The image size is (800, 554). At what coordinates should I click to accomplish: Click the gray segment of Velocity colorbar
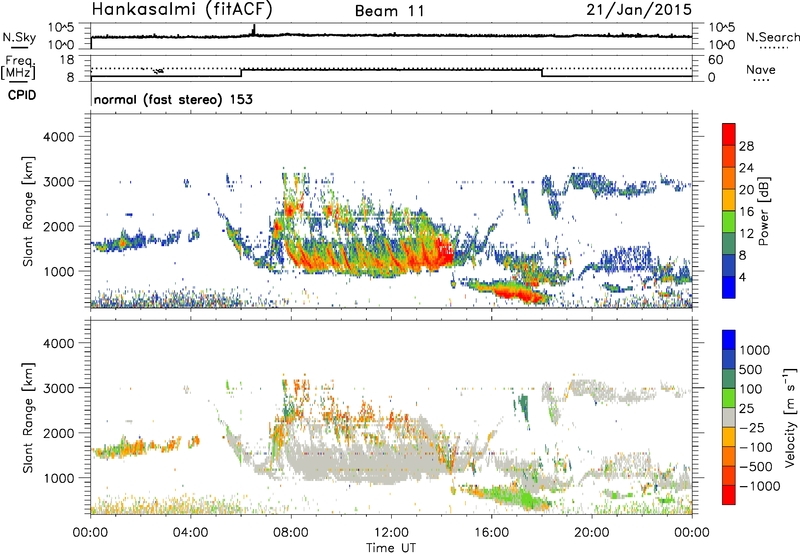tap(729, 417)
